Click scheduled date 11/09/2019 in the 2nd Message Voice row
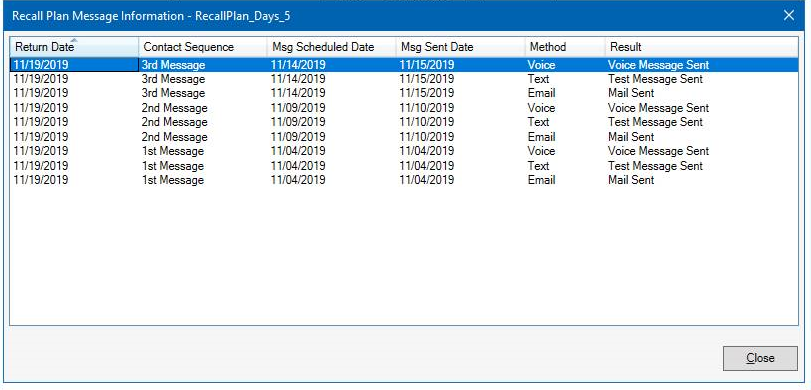Screen dimensions: 811x390 click(x=298, y=108)
